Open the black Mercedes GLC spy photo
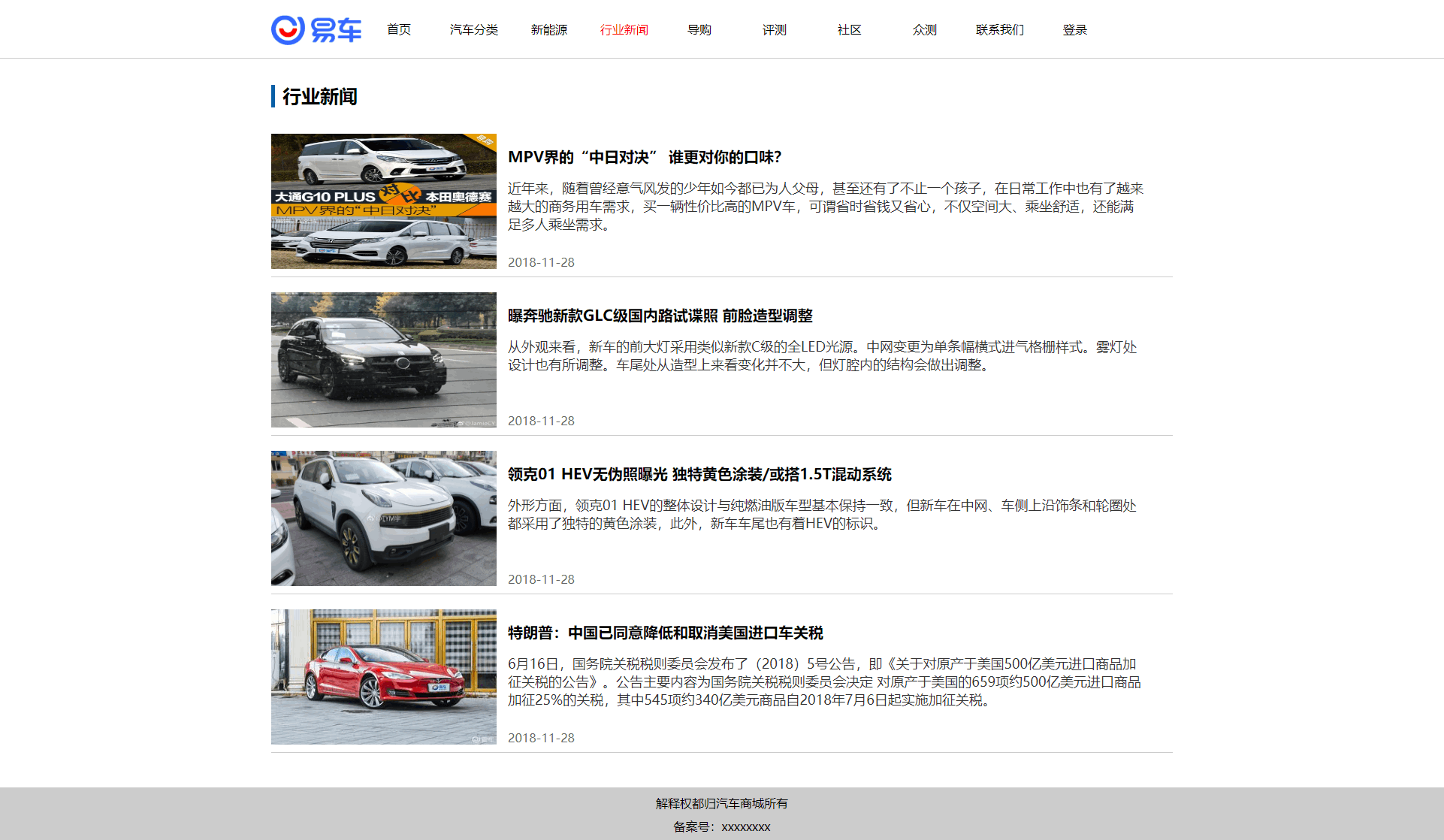This screenshot has width=1444, height=840. click(x=384, y=360)
